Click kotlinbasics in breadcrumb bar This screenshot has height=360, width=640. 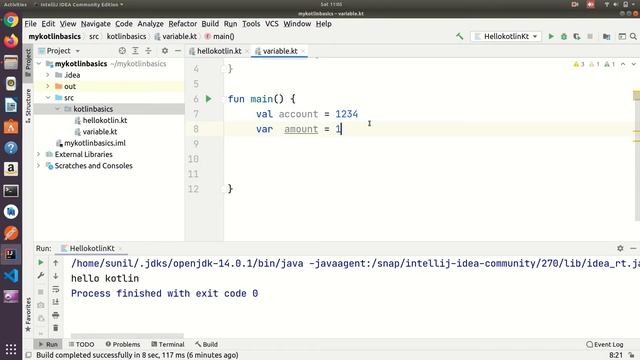(x=126, y=36)
